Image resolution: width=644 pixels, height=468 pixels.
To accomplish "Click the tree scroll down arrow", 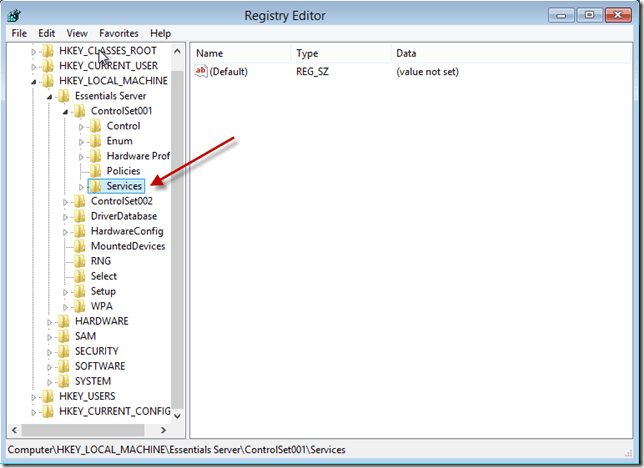I will pos(177,416).
